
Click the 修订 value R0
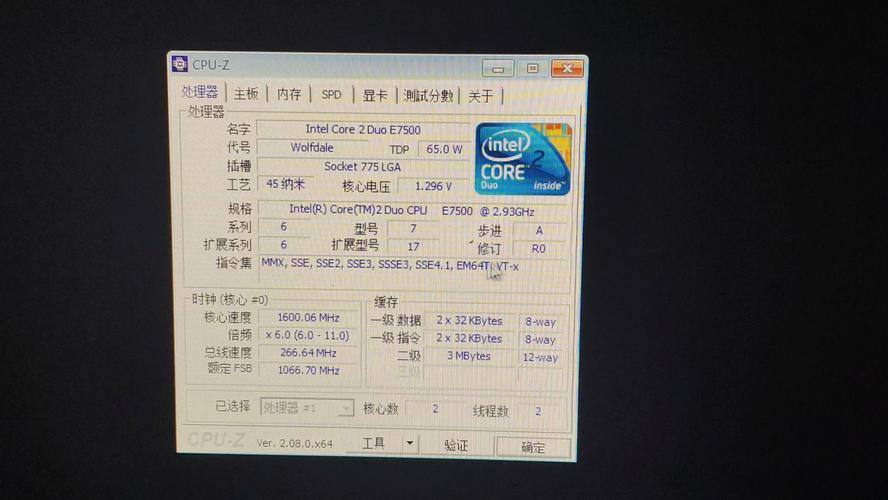(539, 249)
